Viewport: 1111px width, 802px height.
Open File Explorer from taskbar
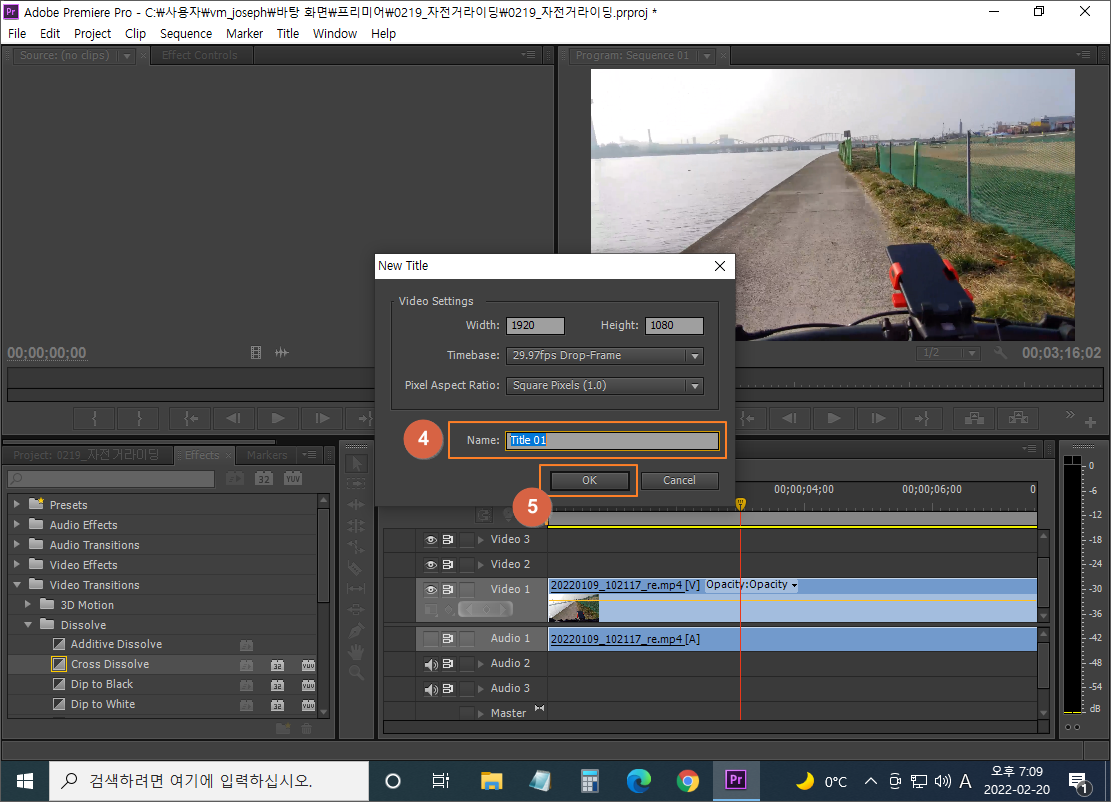point(491,781)
